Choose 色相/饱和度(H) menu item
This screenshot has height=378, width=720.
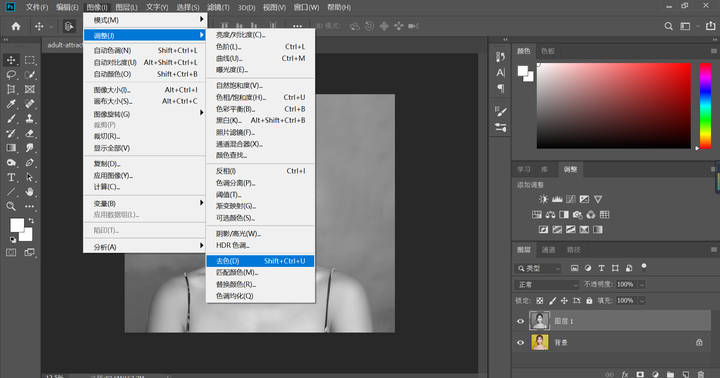(x=260, y=97)
